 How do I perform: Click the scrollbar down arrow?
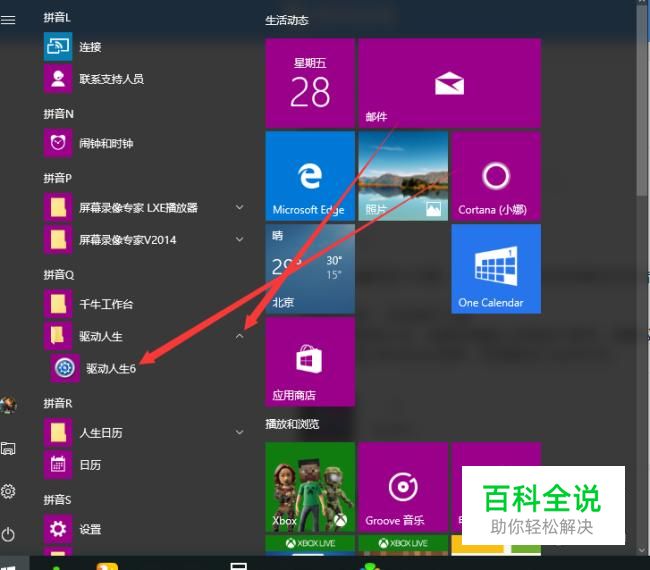[x=643, y=550]
